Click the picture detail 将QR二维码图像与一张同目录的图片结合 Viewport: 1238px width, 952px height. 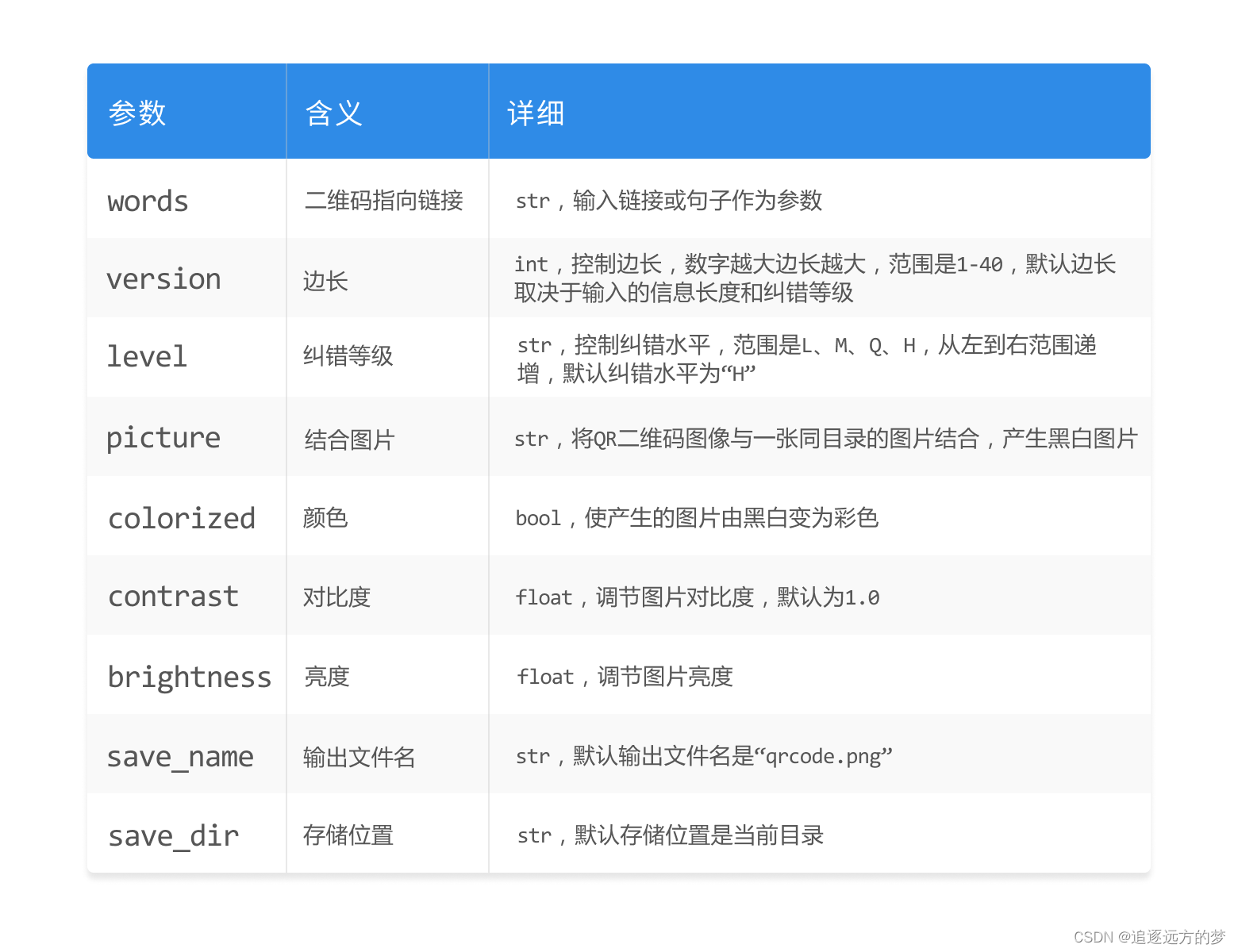pos(775,439)
